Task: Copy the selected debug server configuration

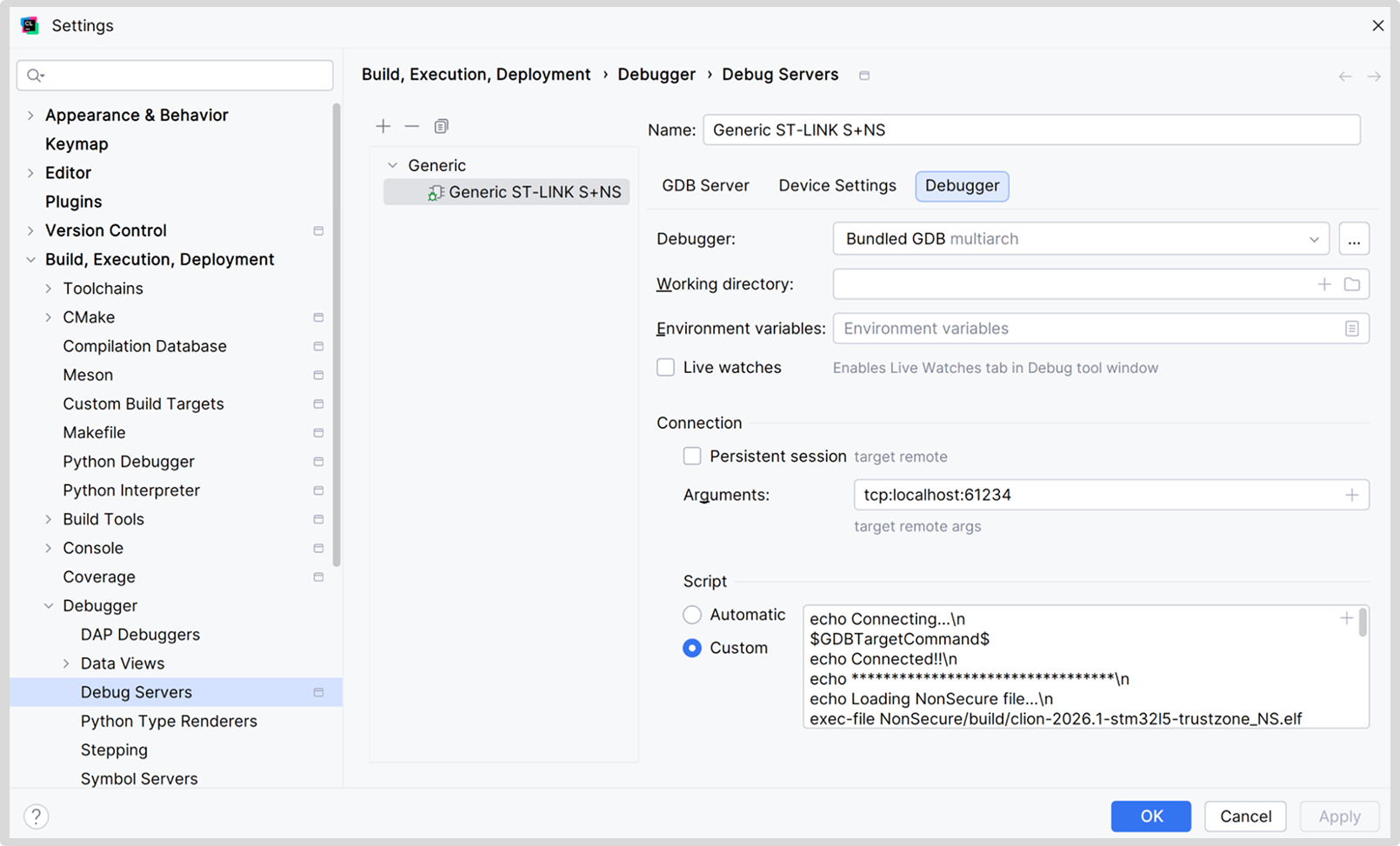Action: tap(442, 127)
